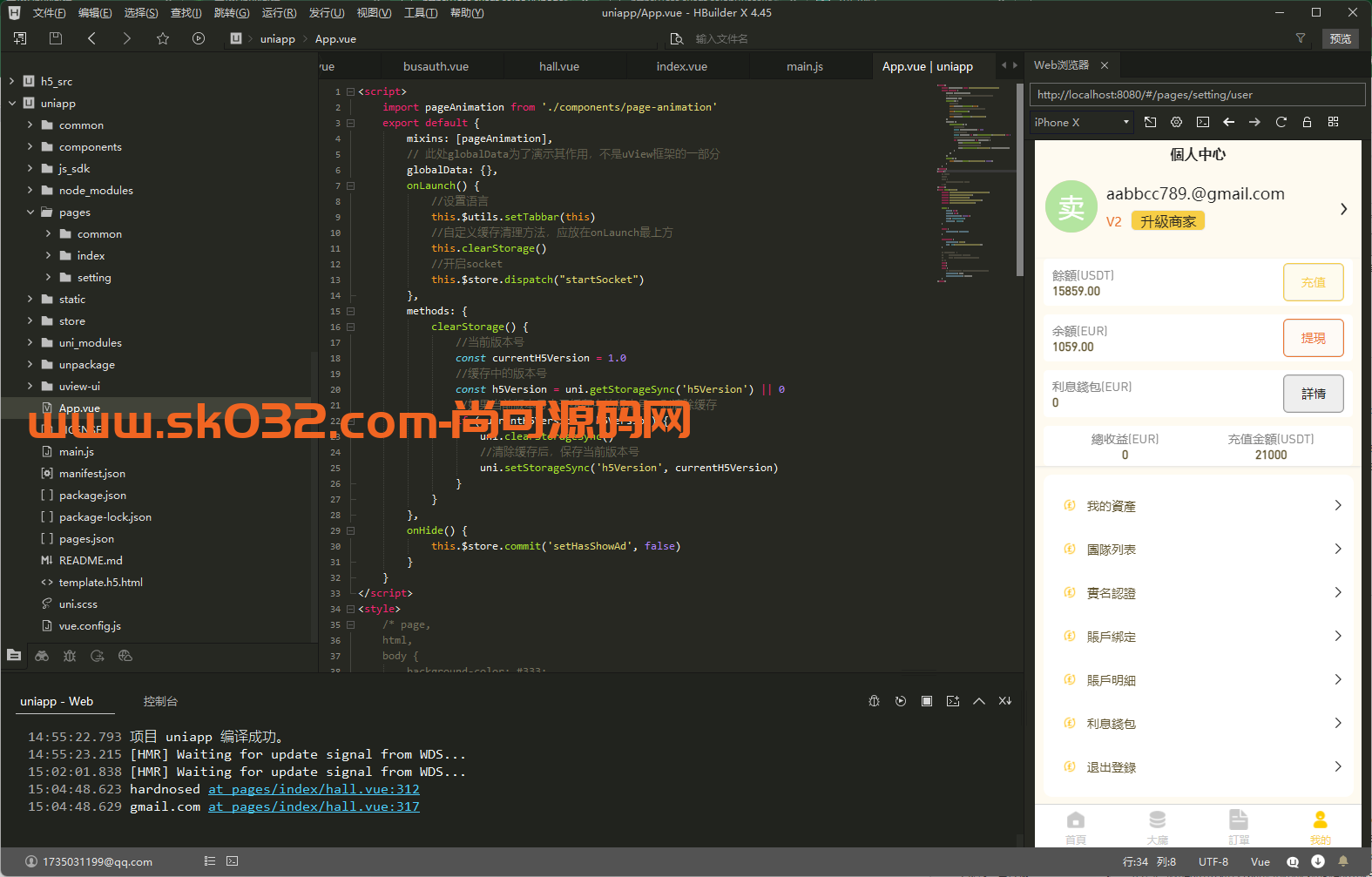Click the run play icon in toolbar

tap(199, 38)
